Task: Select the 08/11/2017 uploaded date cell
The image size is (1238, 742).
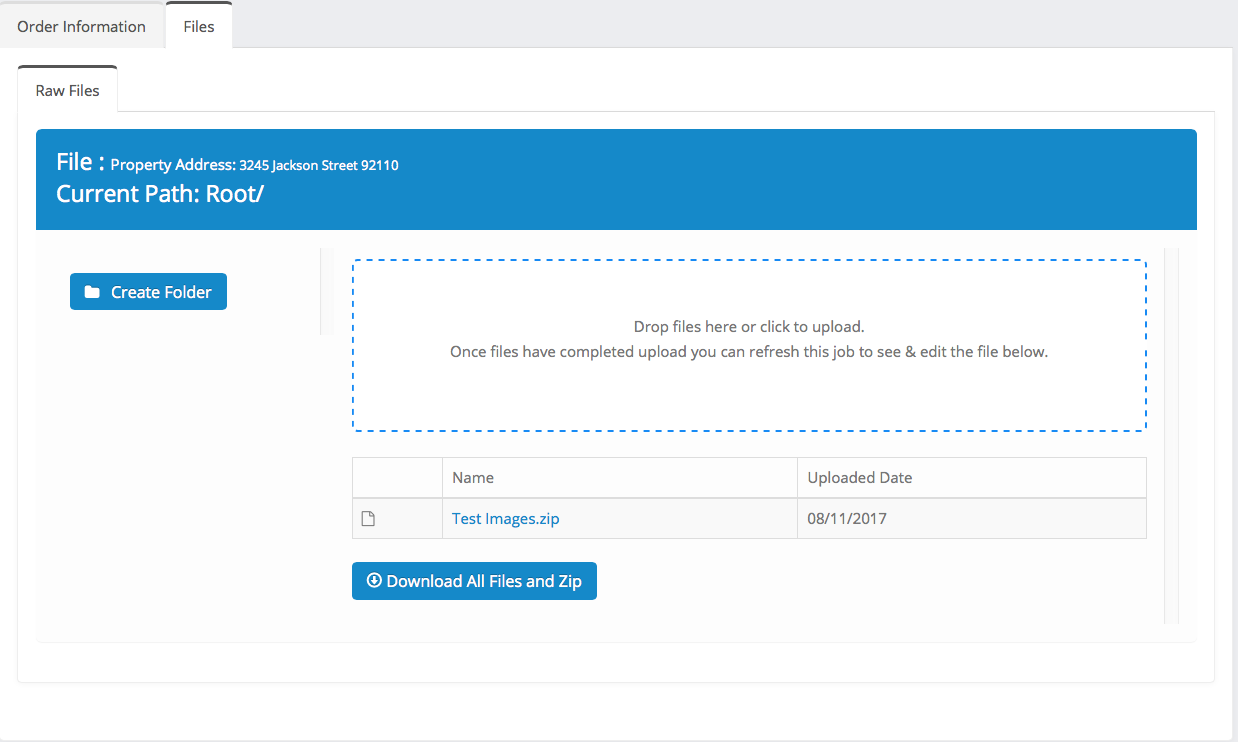Action: coord(972,519)
